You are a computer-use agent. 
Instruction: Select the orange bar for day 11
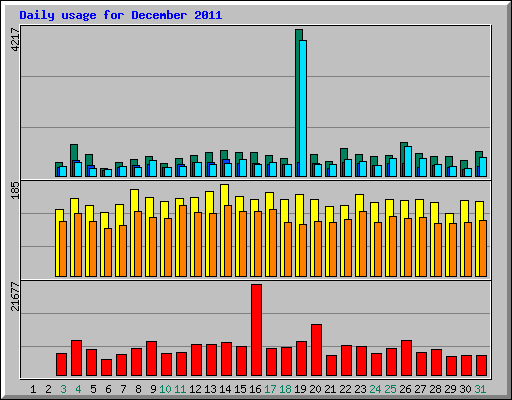[x=183, y=241]
